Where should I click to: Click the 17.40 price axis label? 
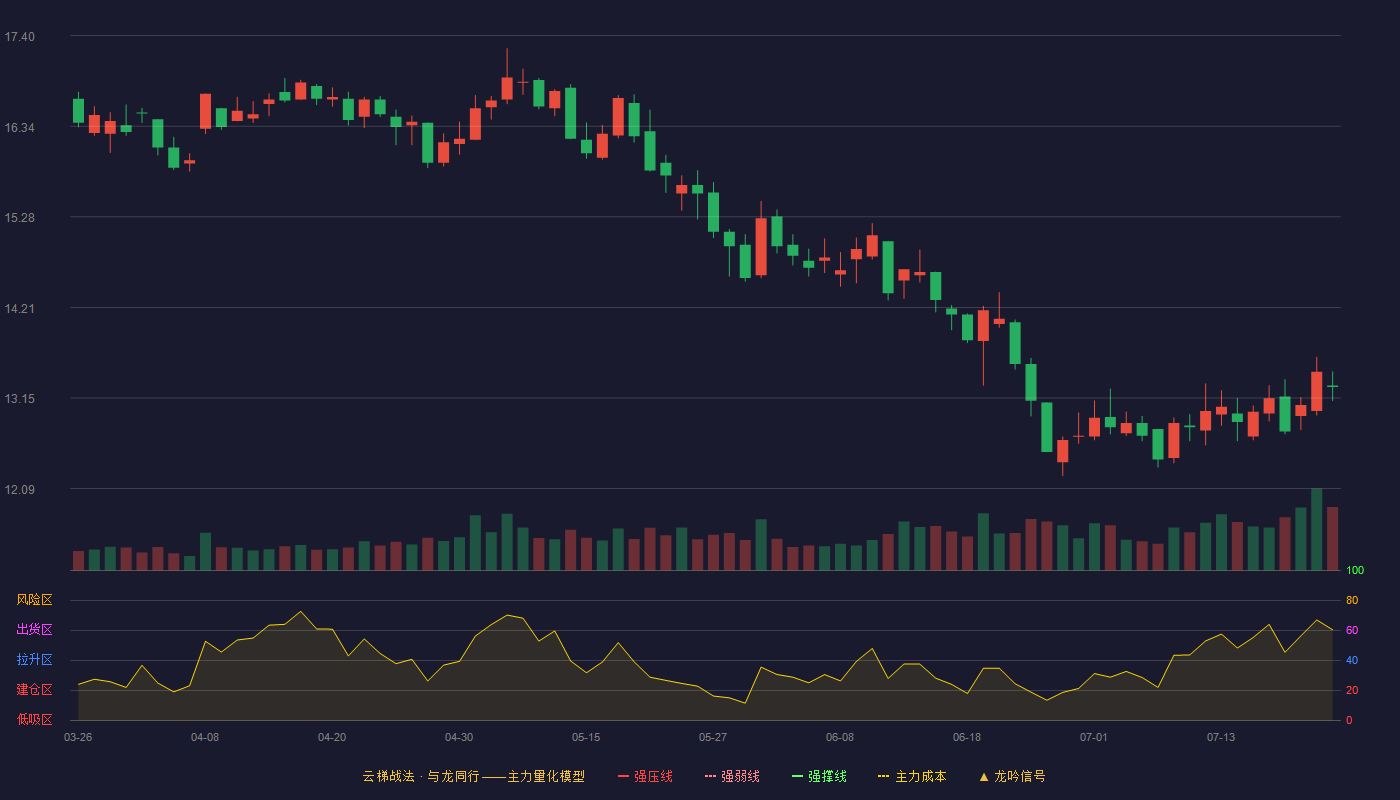coord(19,37)
